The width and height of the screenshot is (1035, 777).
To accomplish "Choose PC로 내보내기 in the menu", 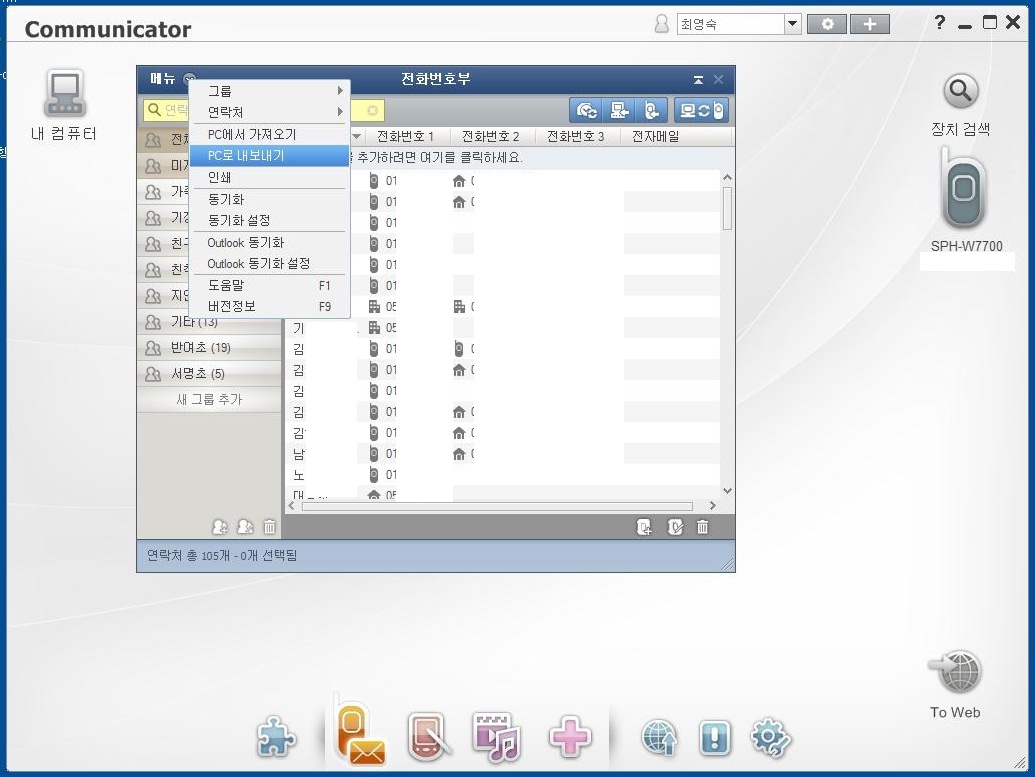I will (269, 156).
